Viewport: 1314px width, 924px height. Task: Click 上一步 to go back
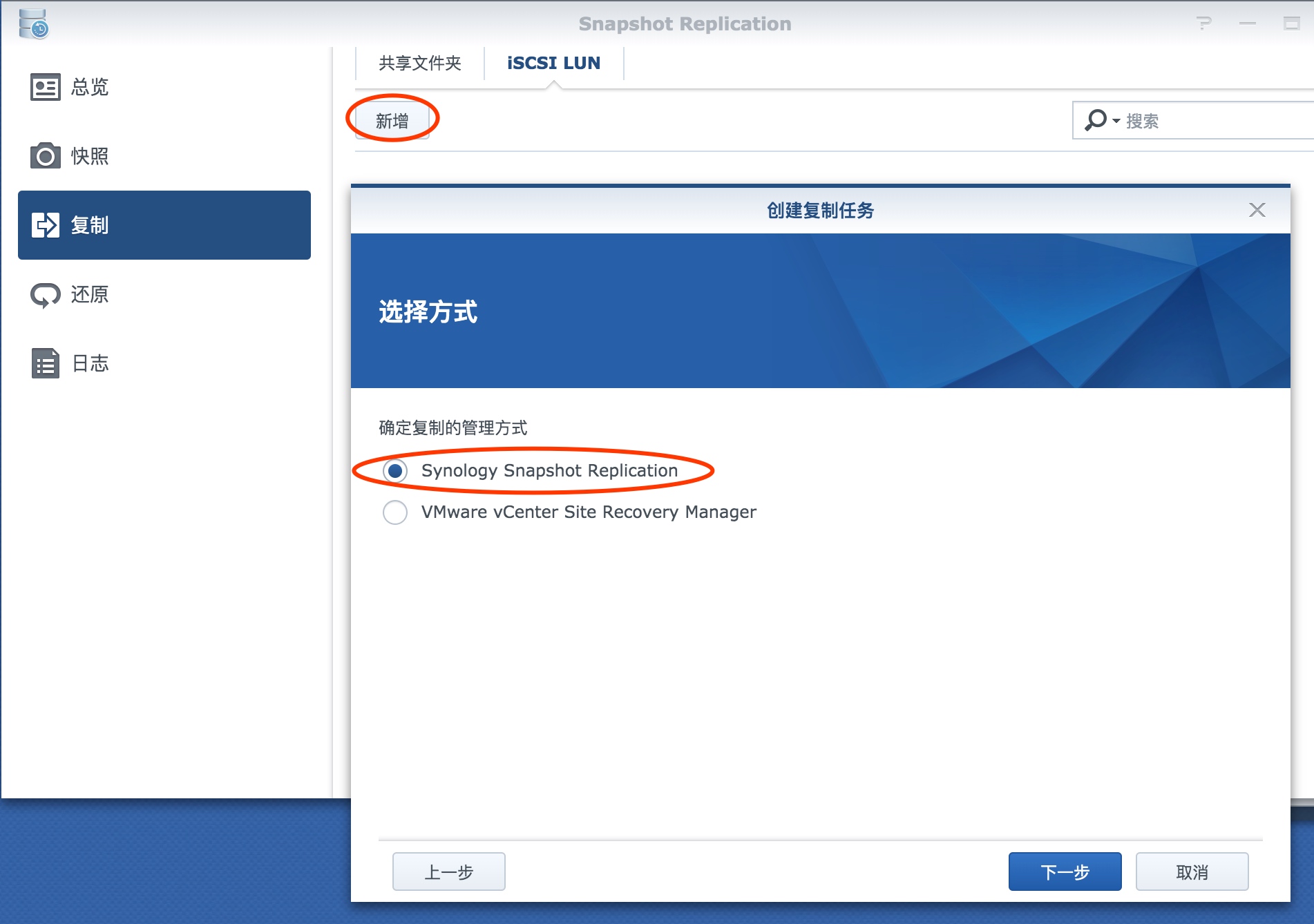tap(449, 872)
